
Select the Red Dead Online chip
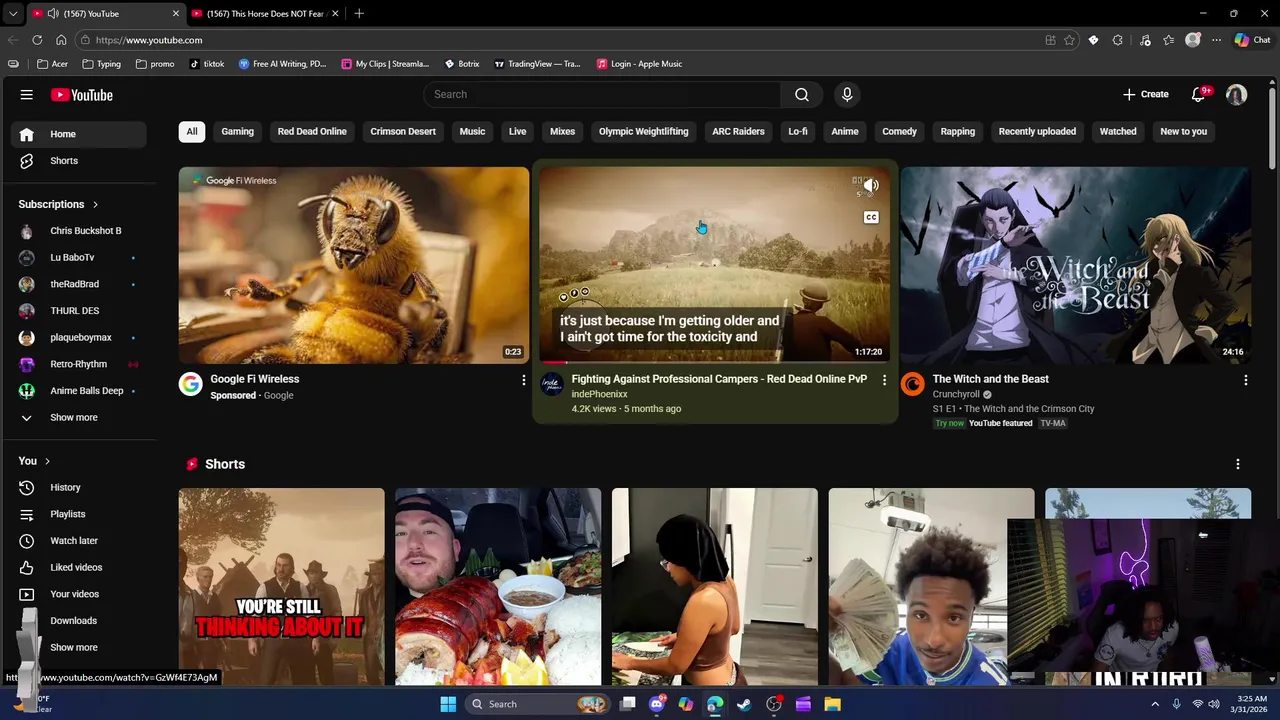tap(312, 131)
